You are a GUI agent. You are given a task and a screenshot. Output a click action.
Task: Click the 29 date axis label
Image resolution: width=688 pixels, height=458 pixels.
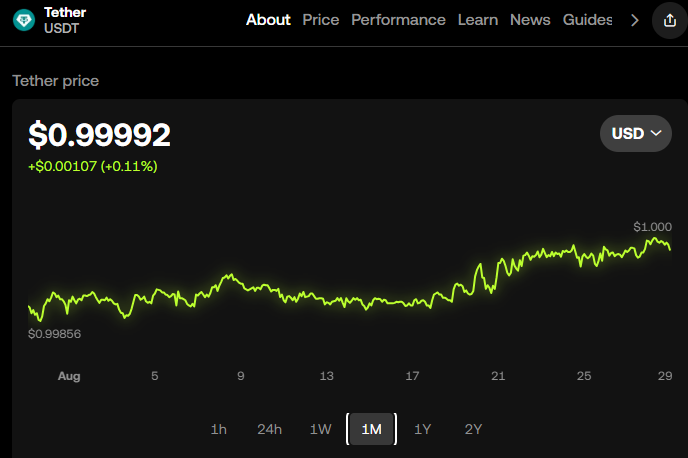click(665, 376)
